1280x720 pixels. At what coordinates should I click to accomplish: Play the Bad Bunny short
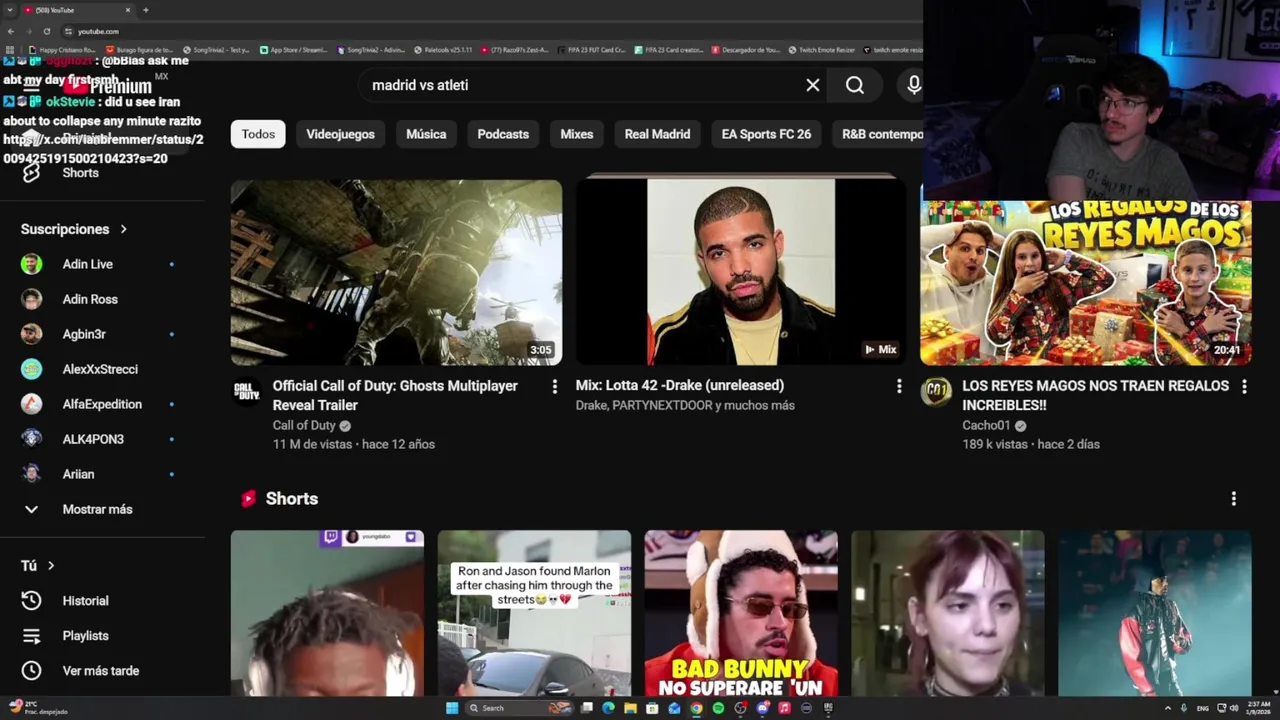[741, 613]
